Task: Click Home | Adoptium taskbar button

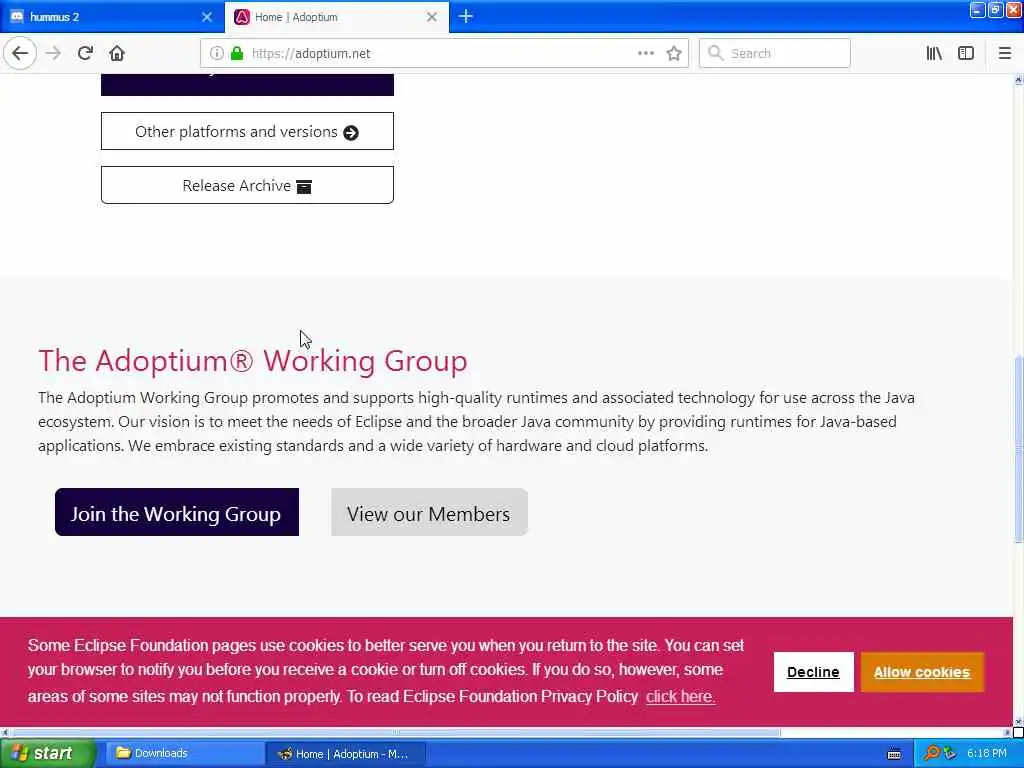Action: [x=346, y=754]
